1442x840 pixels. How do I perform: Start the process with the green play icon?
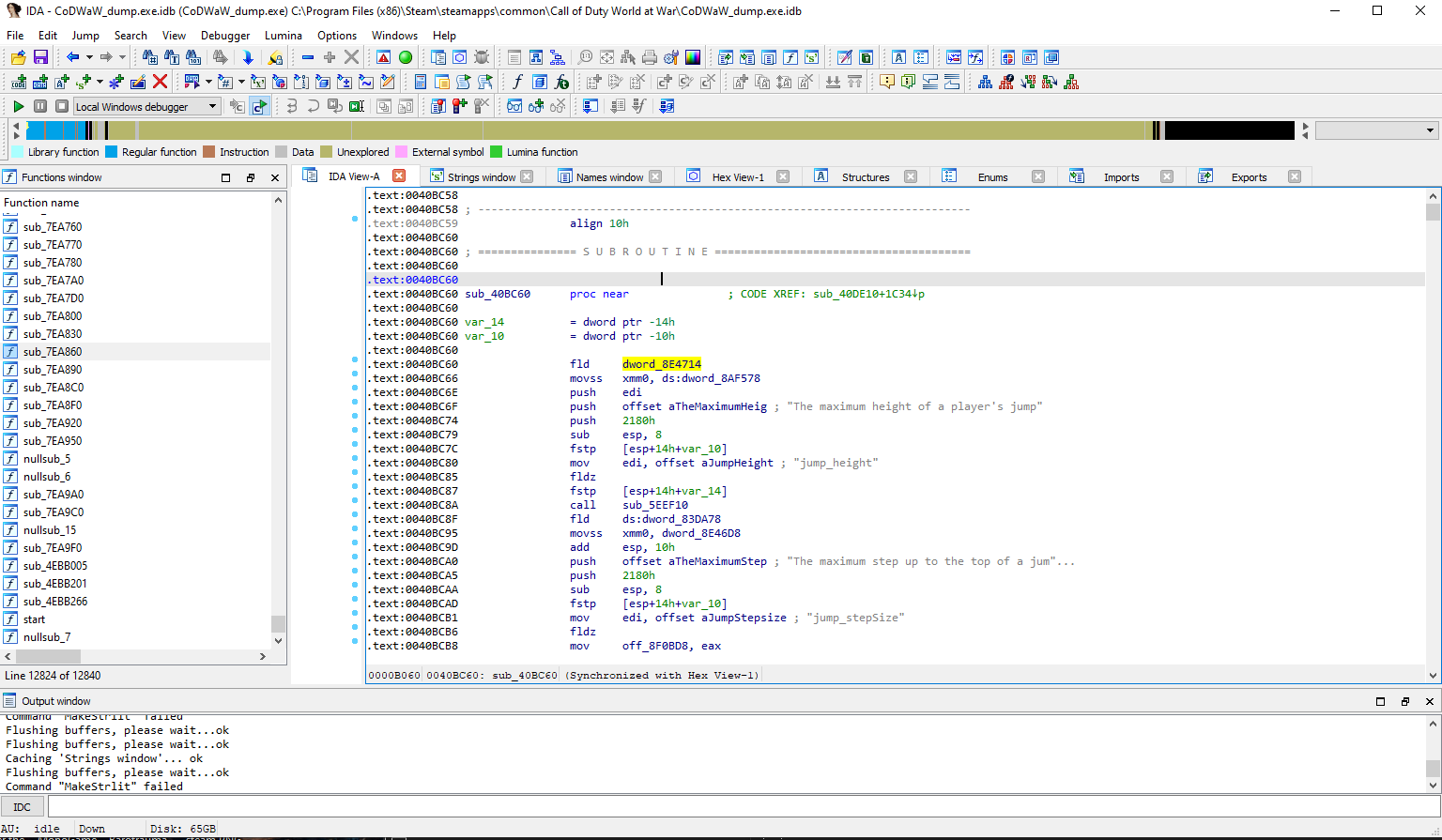point(18,107)
